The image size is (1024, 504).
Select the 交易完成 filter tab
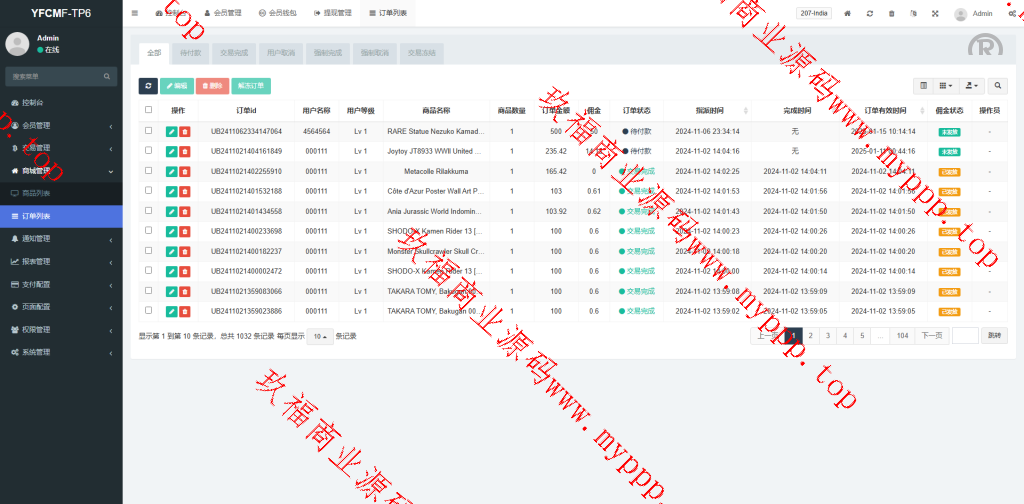[236, 53]
